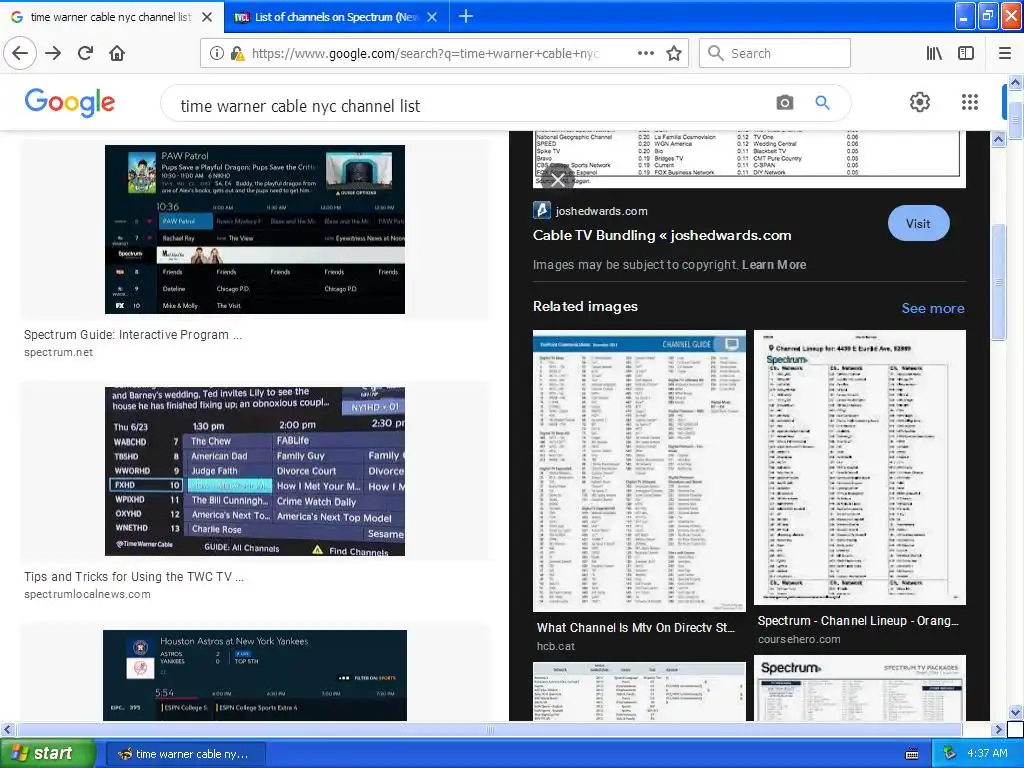The width and height of the screenshot is (1024, 768).
Task: Click the system tray clock
Action: [987, 754]
